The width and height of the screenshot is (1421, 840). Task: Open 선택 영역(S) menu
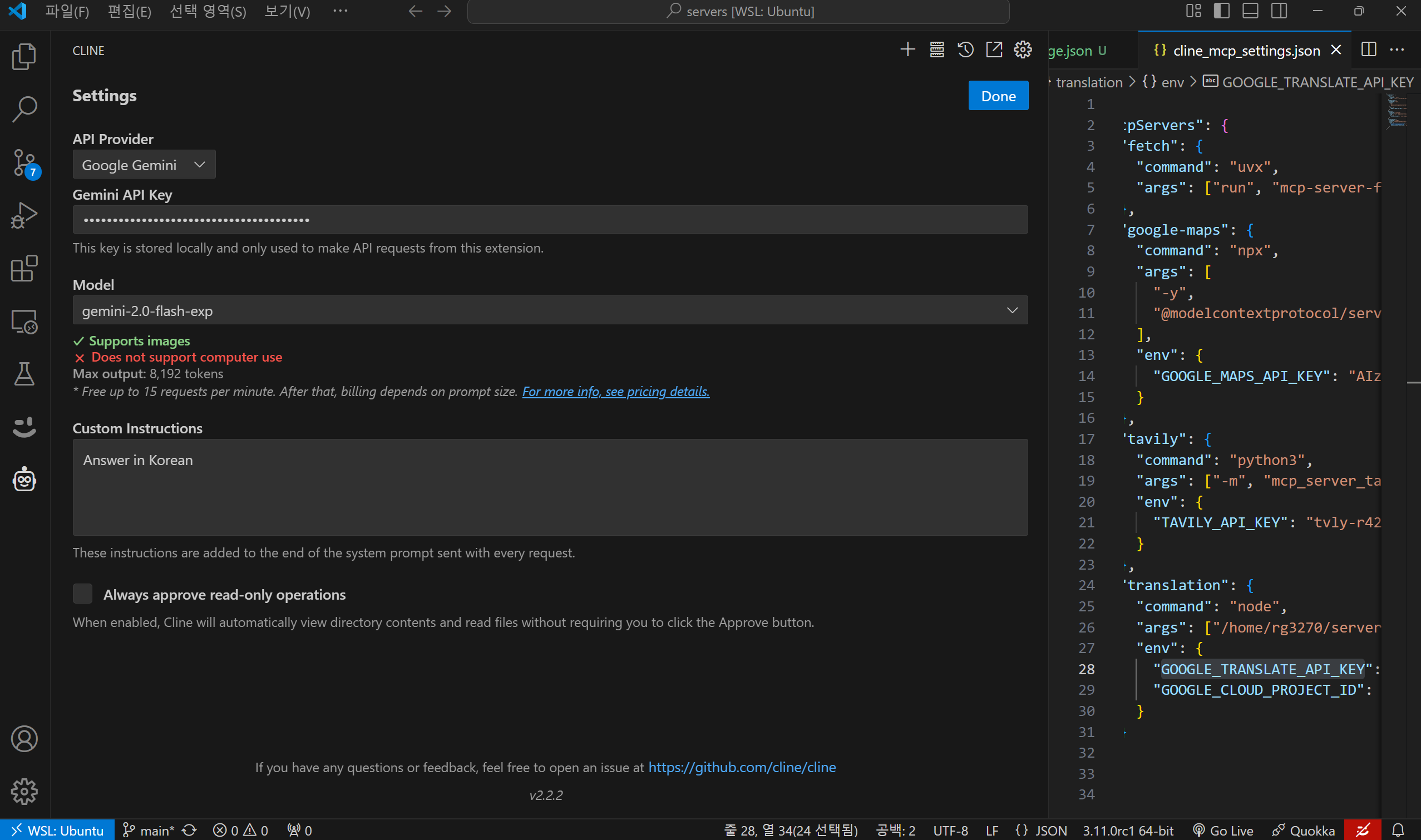[208, 11]
